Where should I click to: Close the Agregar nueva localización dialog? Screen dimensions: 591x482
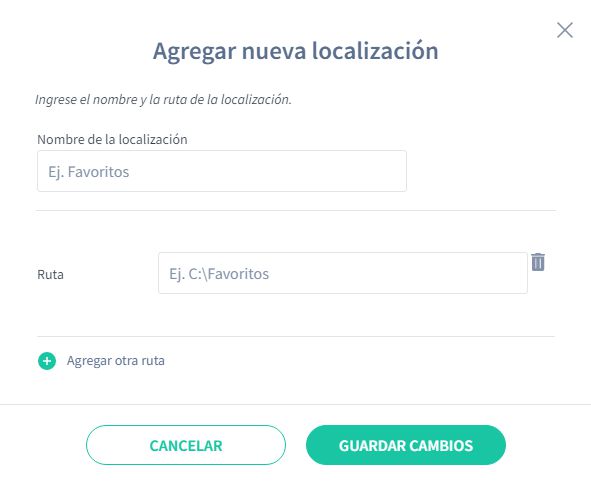565,30
